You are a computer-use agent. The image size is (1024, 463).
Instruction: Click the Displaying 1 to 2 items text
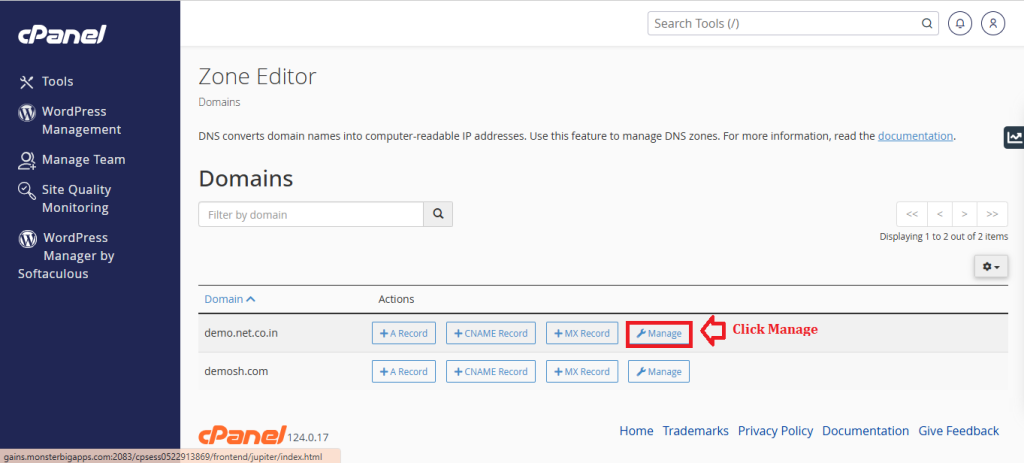[944, 236]
